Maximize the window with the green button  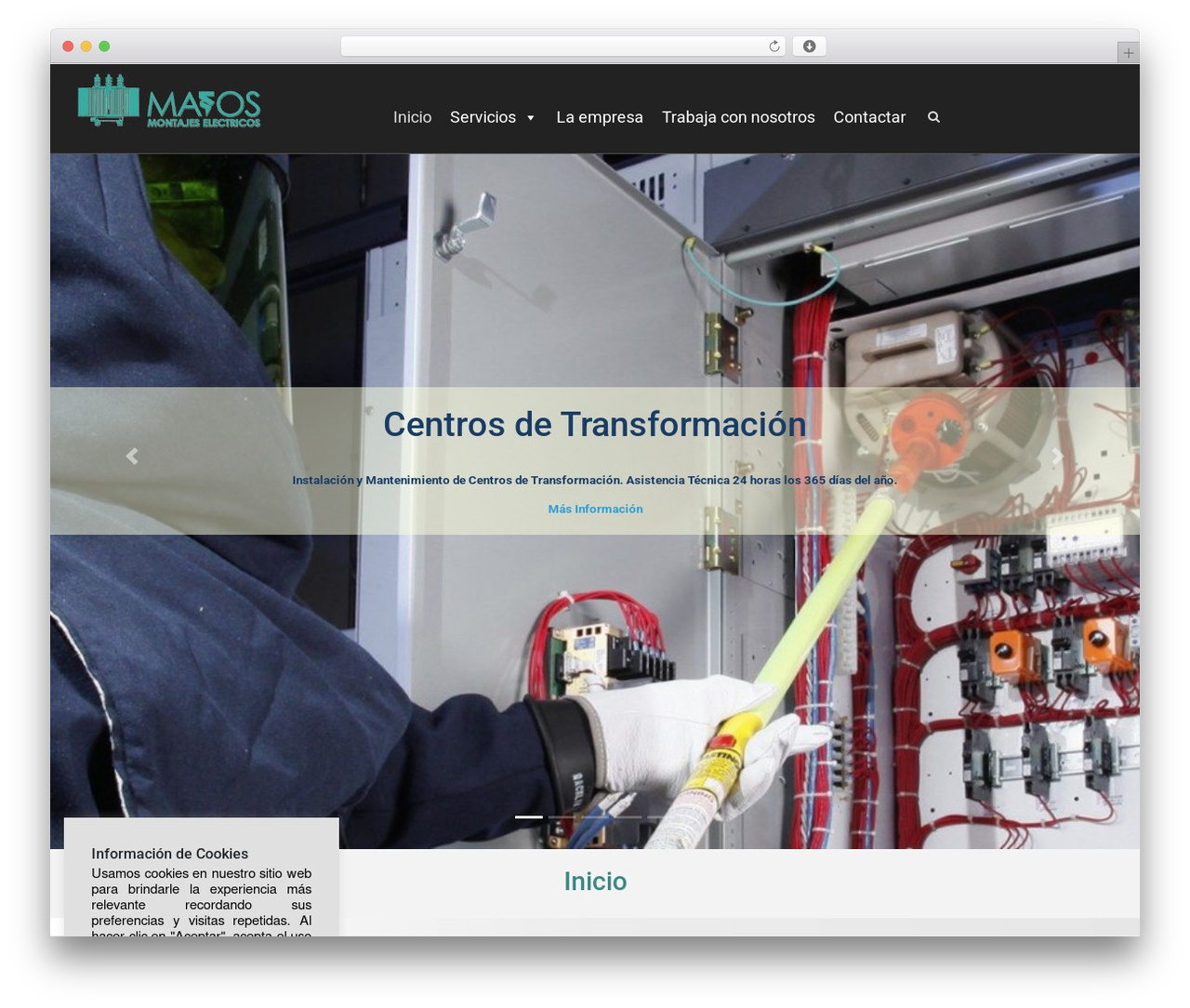coord(104,46)
